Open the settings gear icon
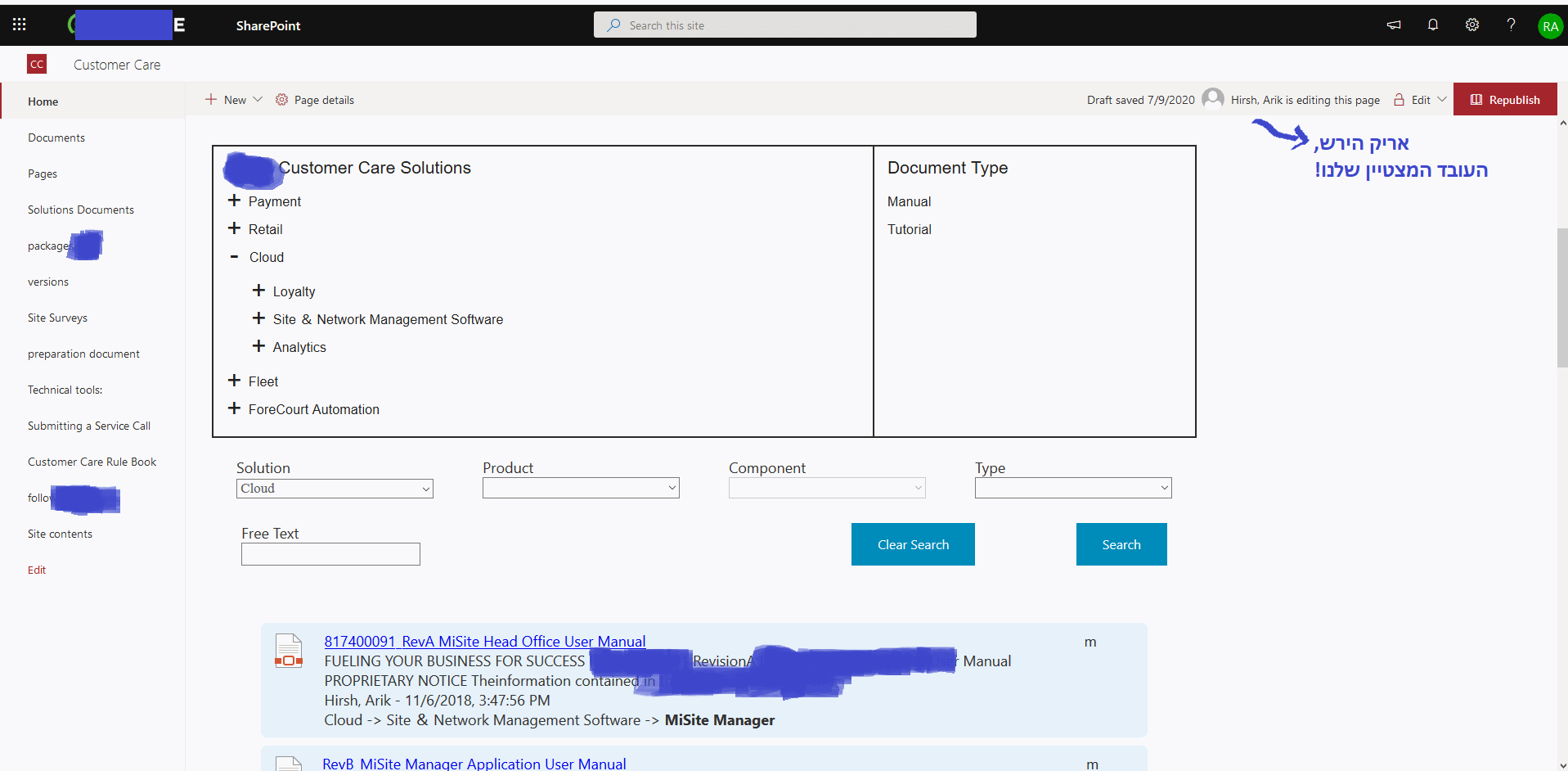Screen dimensions: 1568x771 tap(1472, 25)
